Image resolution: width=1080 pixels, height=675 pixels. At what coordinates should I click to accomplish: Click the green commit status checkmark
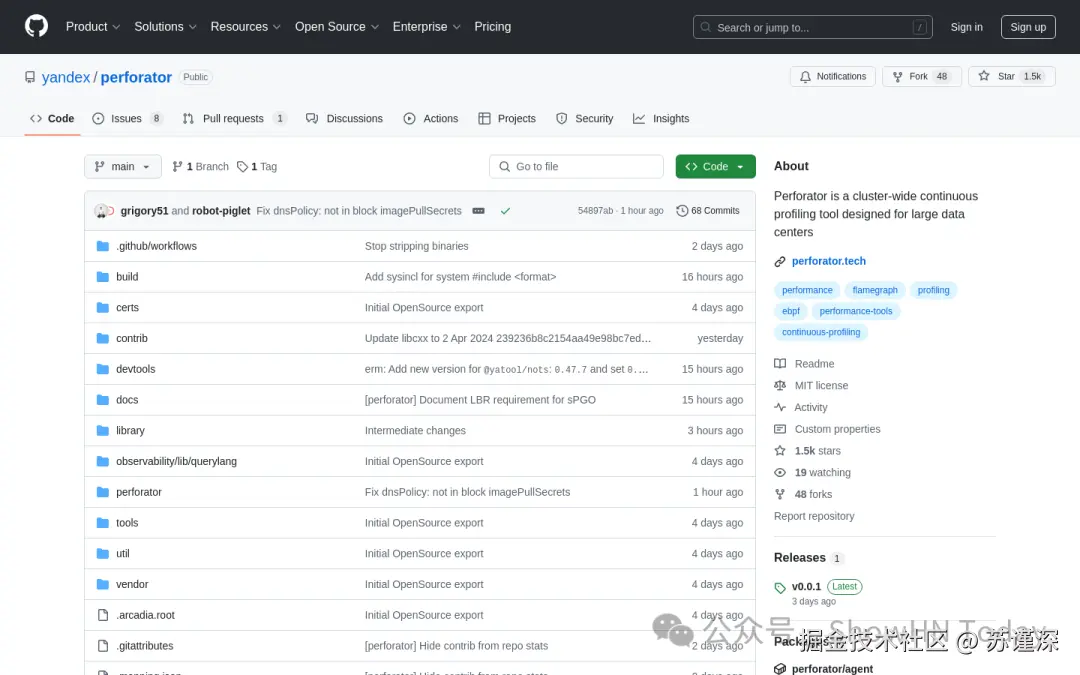[506, 211]
